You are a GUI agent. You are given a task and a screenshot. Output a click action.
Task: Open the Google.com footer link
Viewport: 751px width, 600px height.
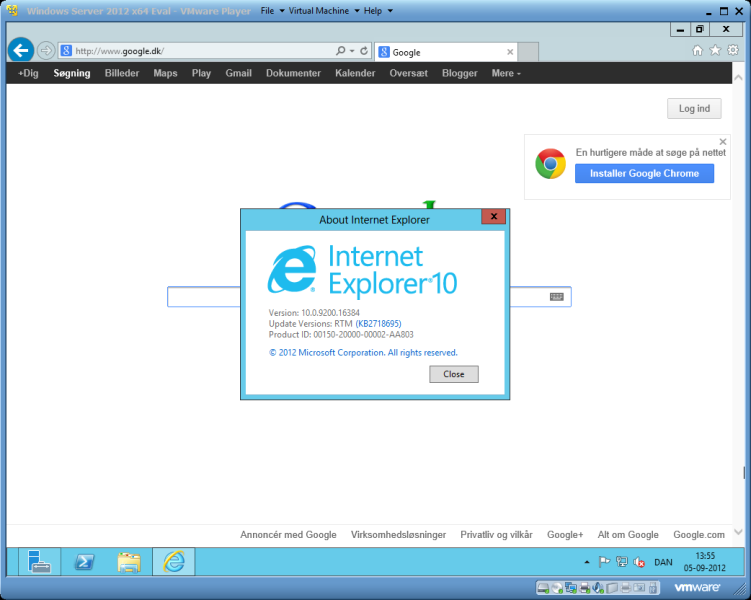[x=699, y=534]
